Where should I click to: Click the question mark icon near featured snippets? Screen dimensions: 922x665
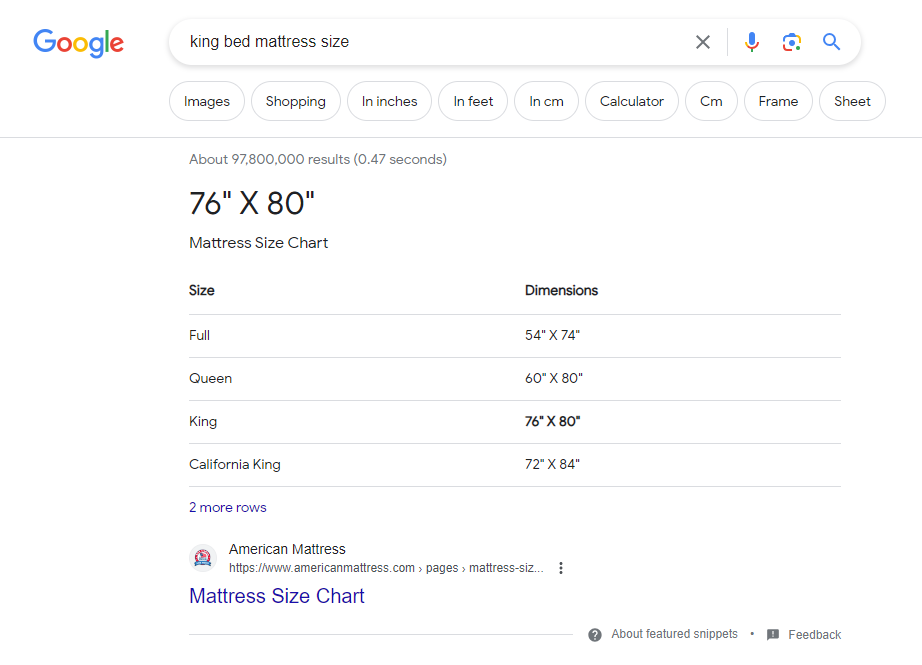pyautogui.click(x=595, y=634)
